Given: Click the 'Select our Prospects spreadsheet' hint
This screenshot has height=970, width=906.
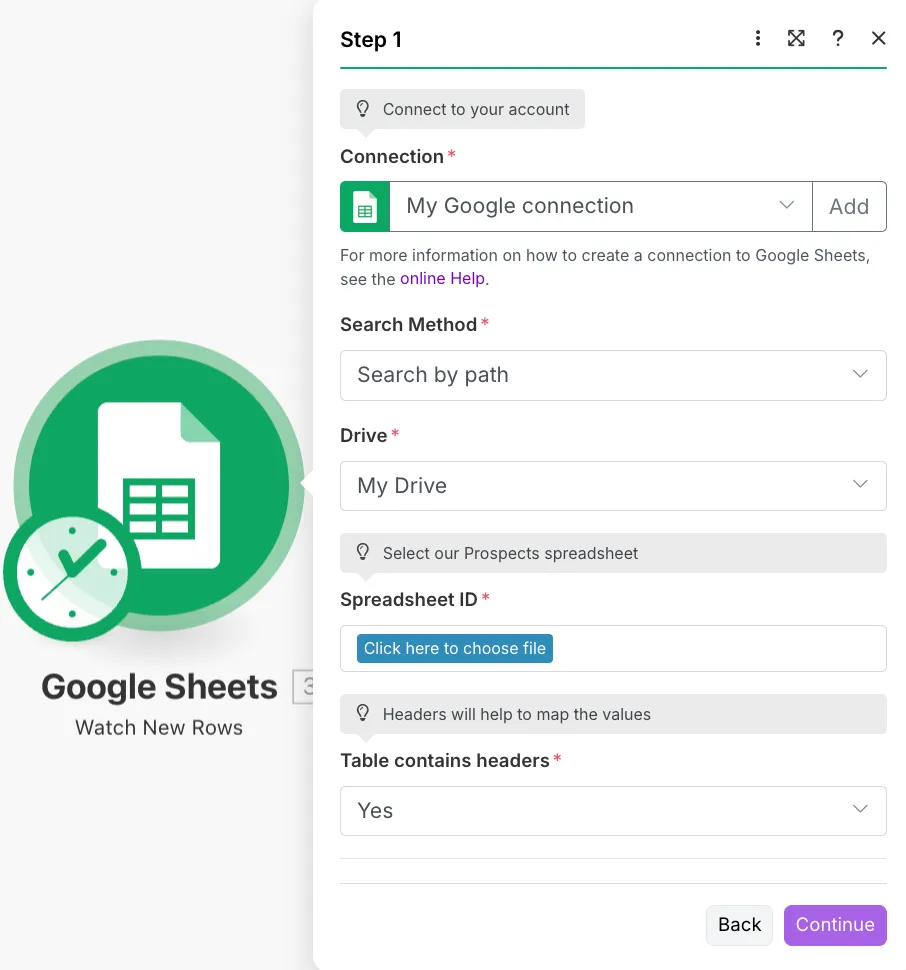Looking at the screenshot, I should [x=613, y=553].
